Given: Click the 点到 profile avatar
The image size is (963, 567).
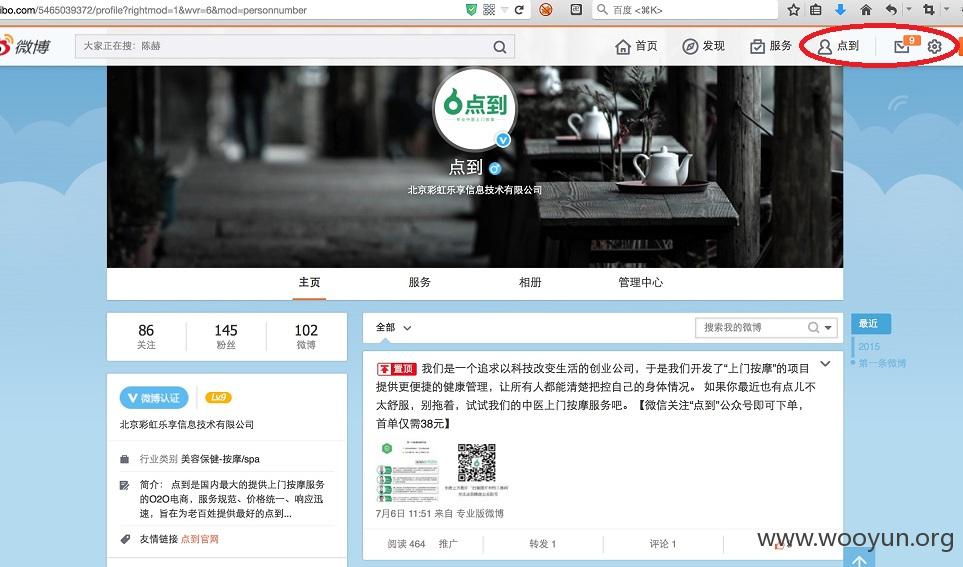Looking at the screenshot, I should click(x=474, y=109).
